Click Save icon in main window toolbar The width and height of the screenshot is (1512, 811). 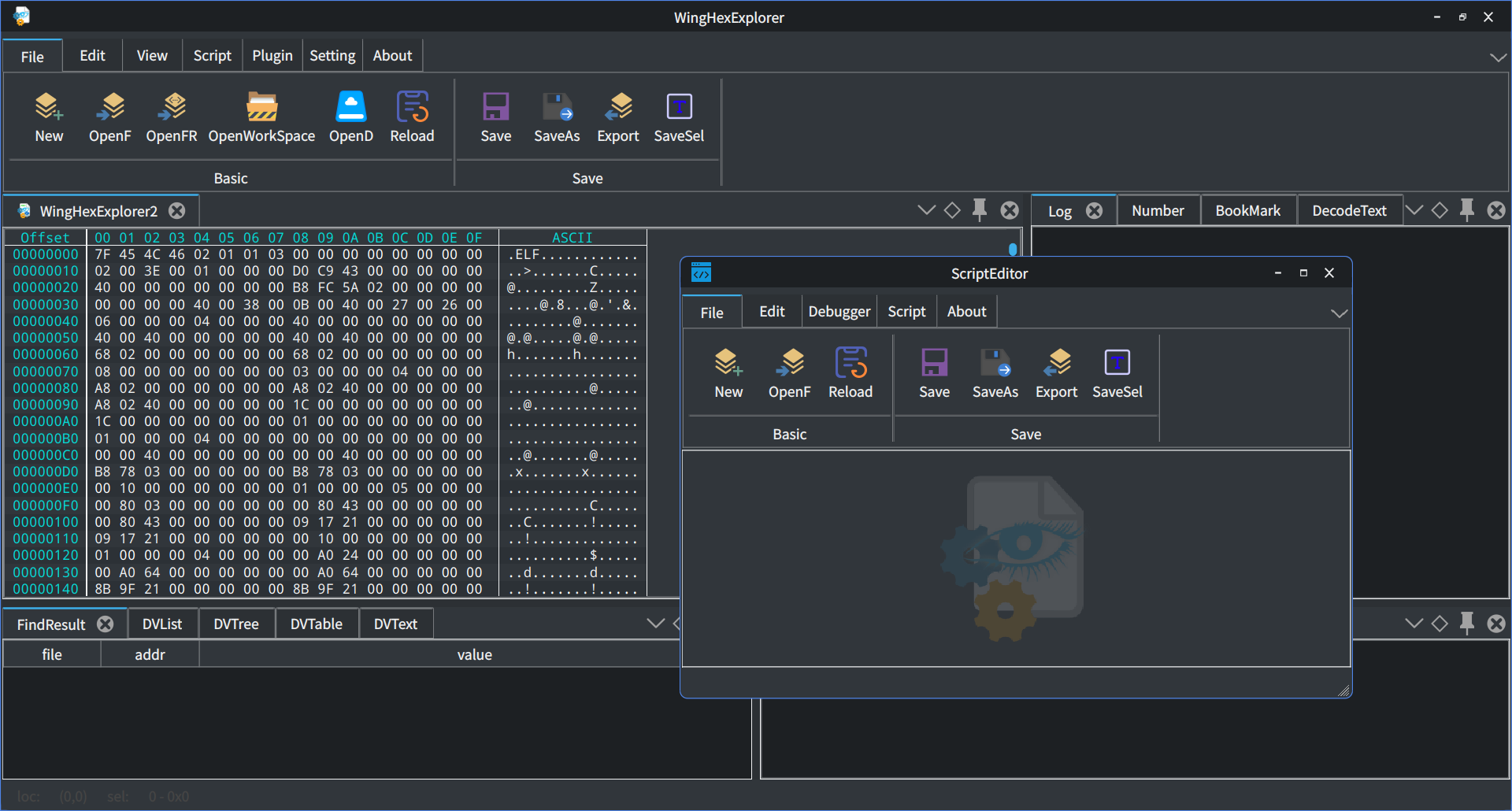point(496,107)
